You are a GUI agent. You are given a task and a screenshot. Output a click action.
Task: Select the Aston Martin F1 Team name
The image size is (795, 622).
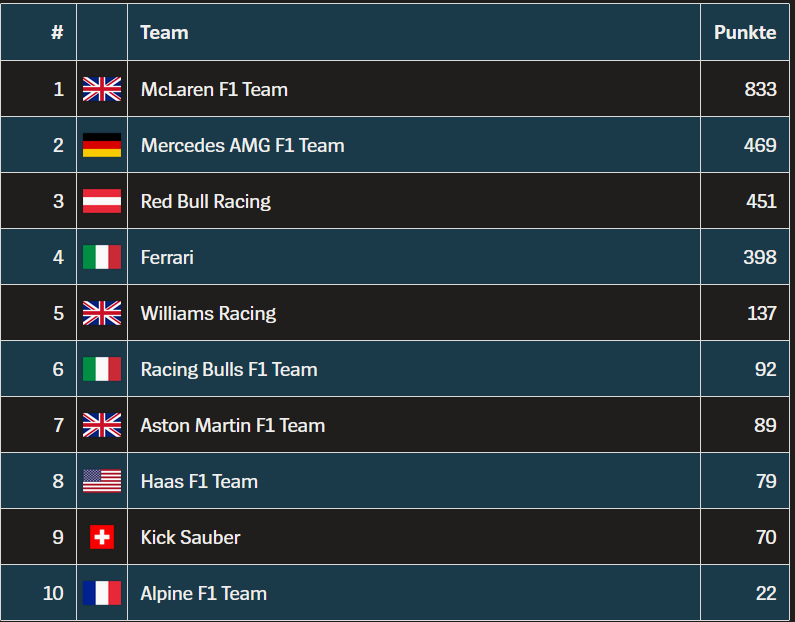232,425
